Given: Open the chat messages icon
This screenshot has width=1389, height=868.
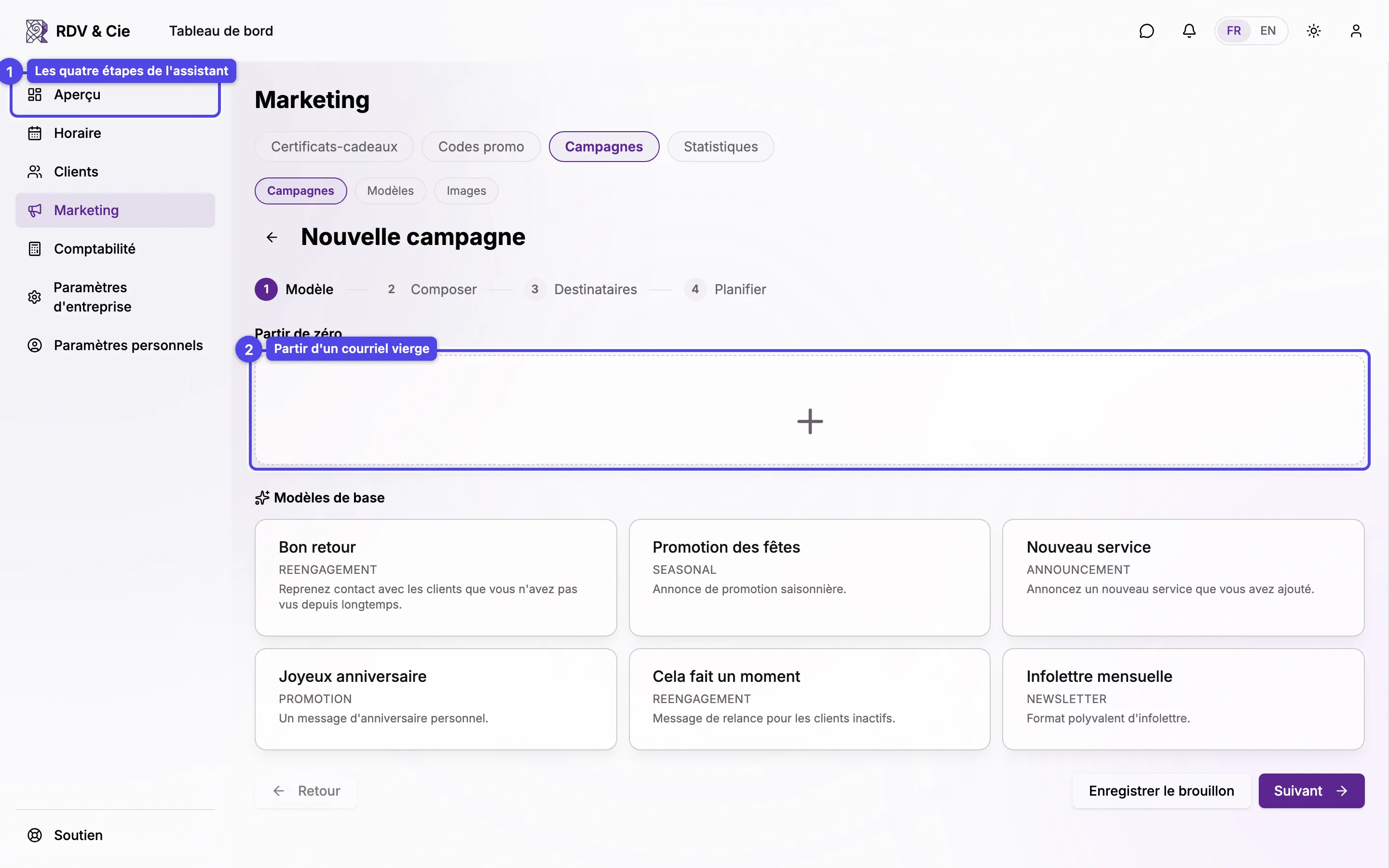Looking at the screenshot, I should coord(1146,31).
